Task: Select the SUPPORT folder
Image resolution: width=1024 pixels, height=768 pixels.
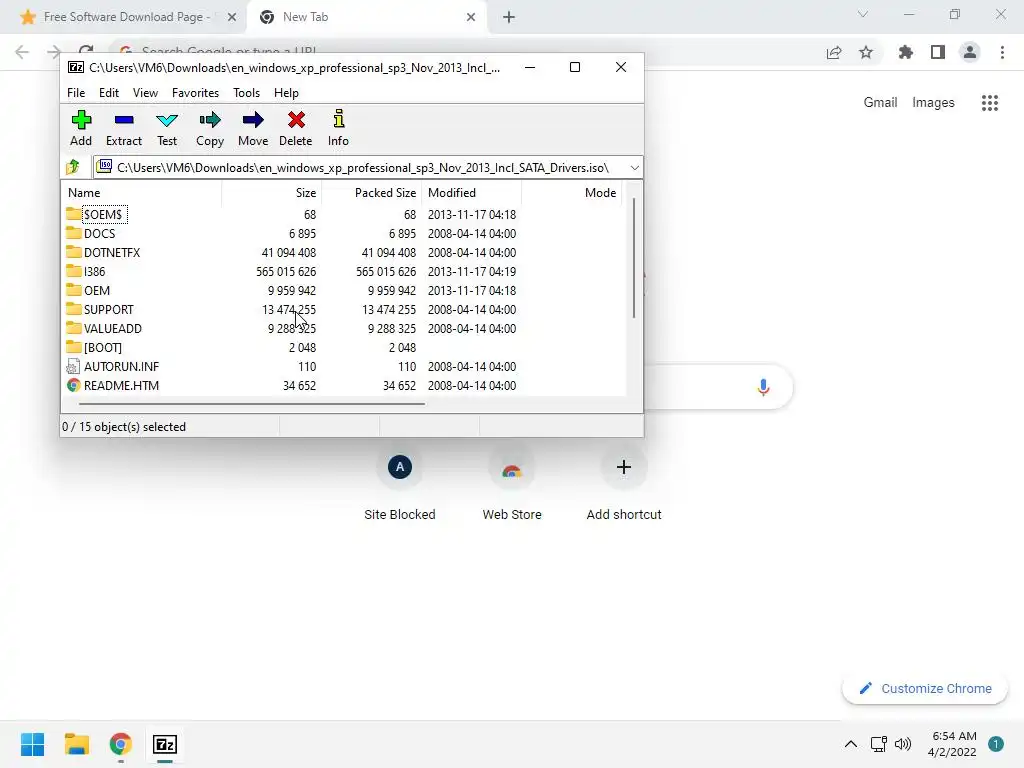Action: point(100,309)
